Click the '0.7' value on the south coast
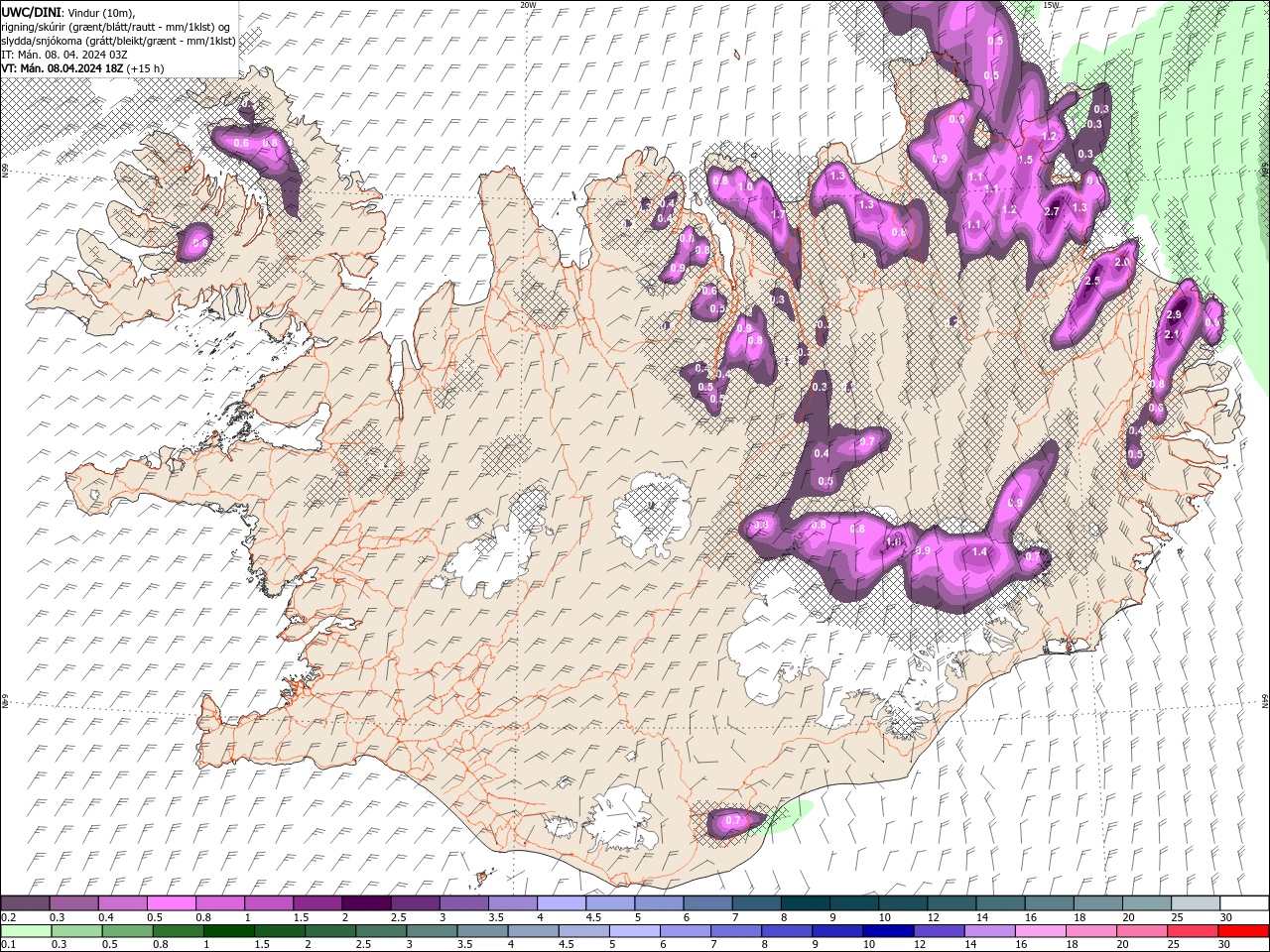Screen dimensions: 1270x952 tap(734, 821)
